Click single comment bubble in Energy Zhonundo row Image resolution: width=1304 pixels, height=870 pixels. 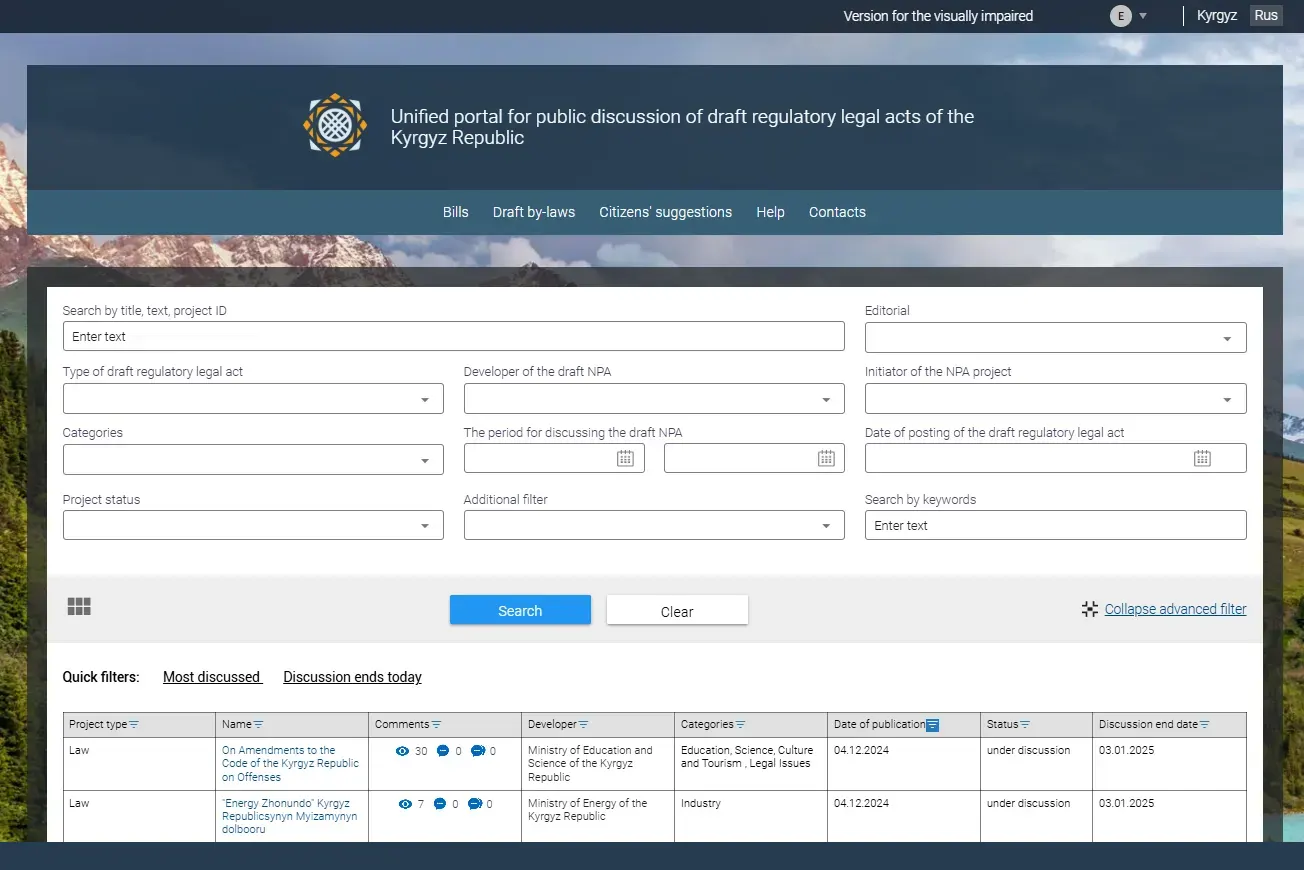[440, 804]
